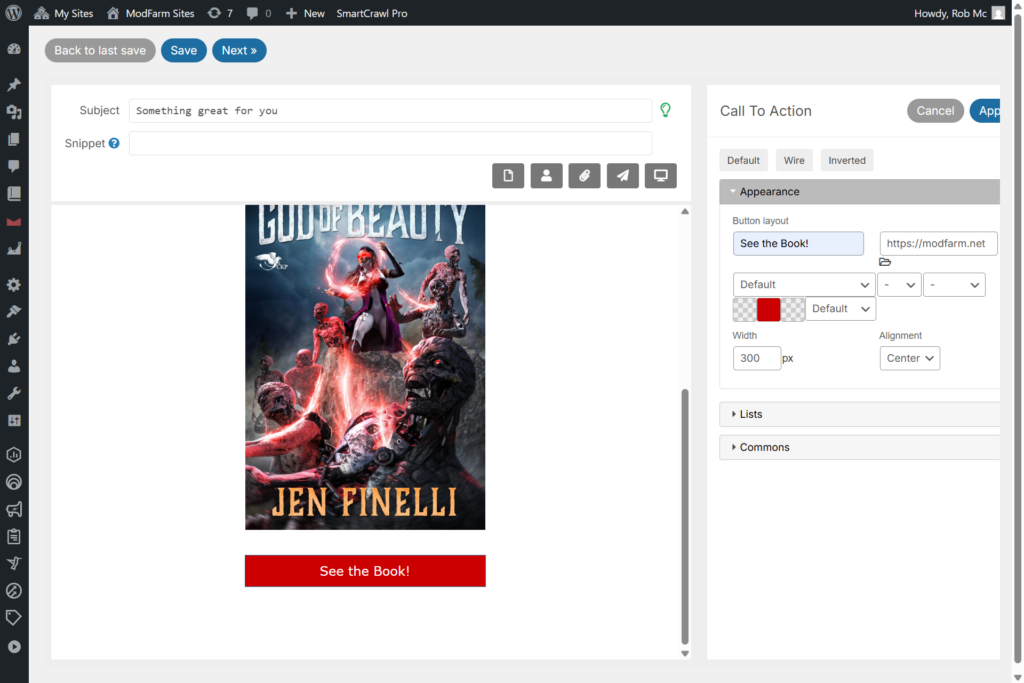Open the Alignment dropdown set to Center
The width and height of the screenshot is (1024, 683).
tap(909, 358)
